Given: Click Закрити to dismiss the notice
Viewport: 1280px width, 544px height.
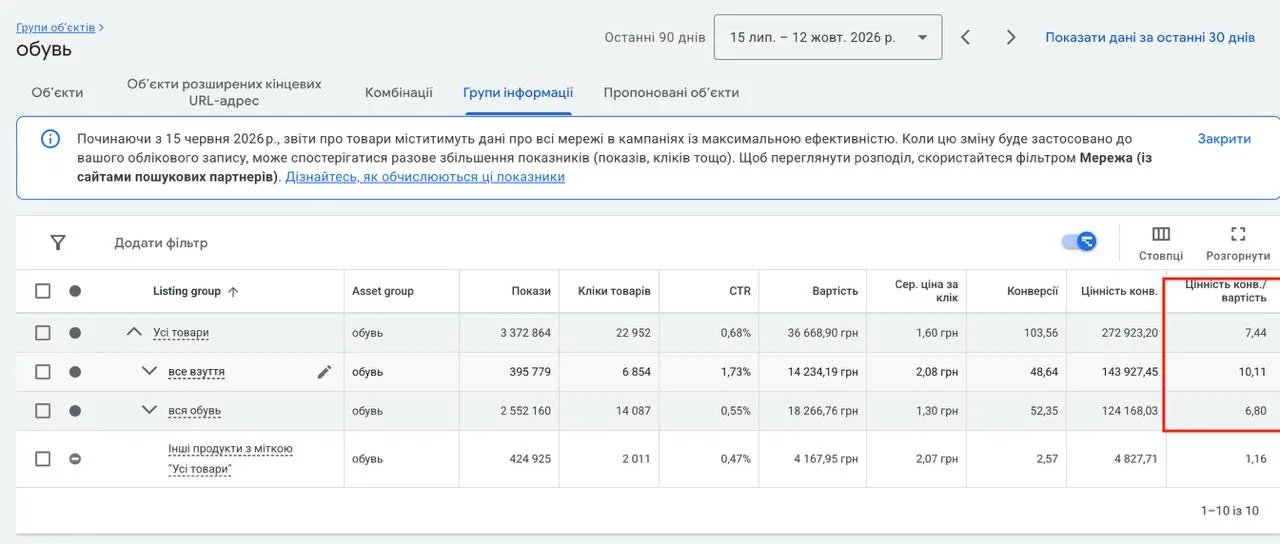Looking at the screenshot, I should click(1224, 139).
